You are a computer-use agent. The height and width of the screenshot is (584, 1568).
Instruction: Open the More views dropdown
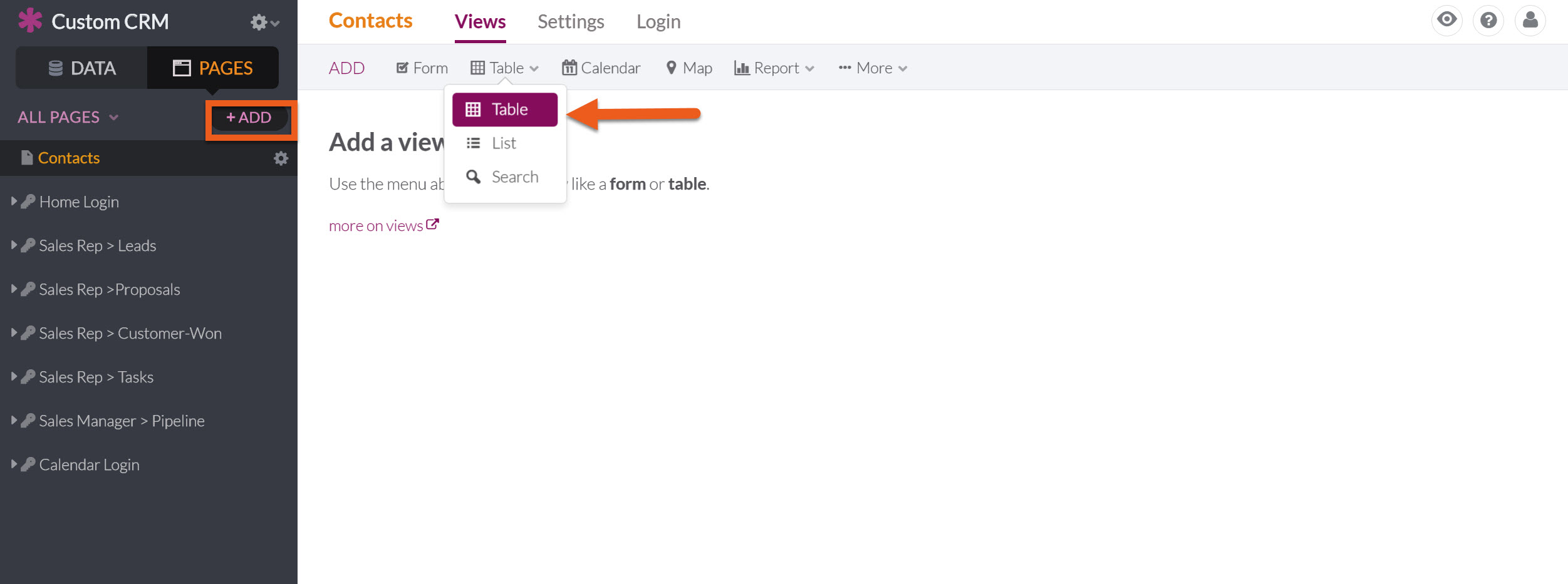[x=873, y=68]
